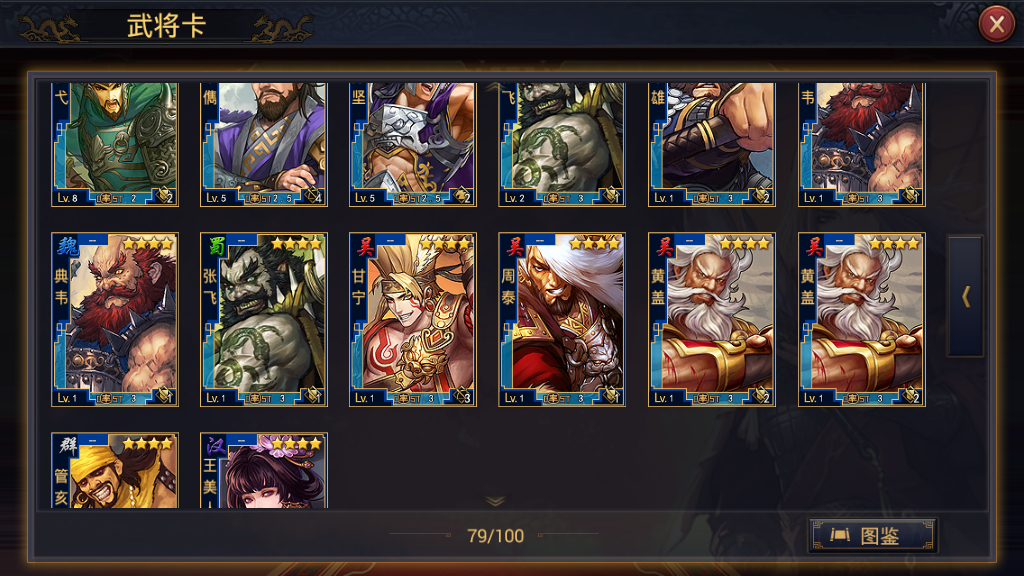Click the up chevron above the card list
The height and width of the screenshot is (576, 1024).
pyautogui.click(x=494, y=86)
